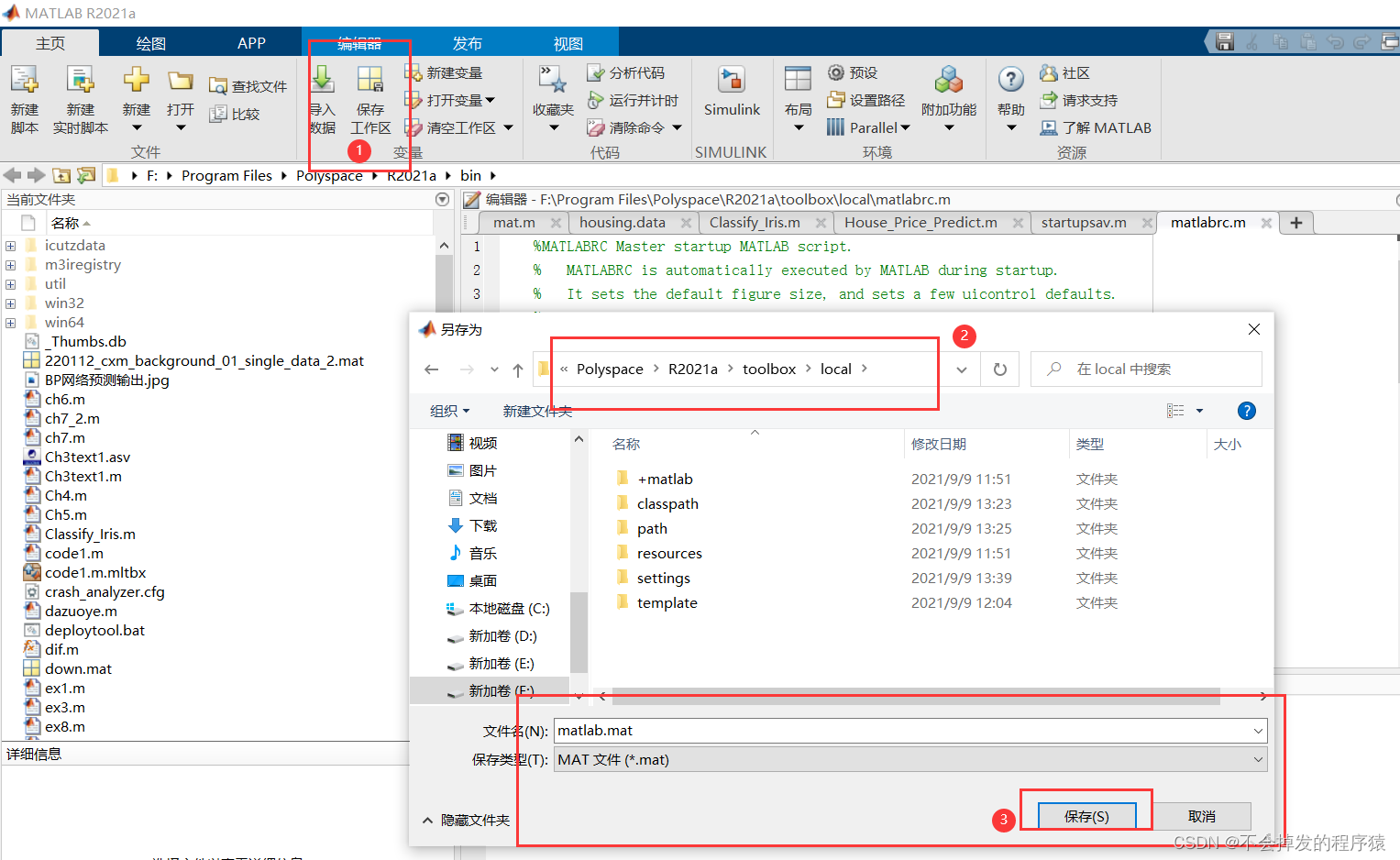Click the 保存(S) save button
This screenshot has height=860, width=1400.
[x=1087, y=815]
